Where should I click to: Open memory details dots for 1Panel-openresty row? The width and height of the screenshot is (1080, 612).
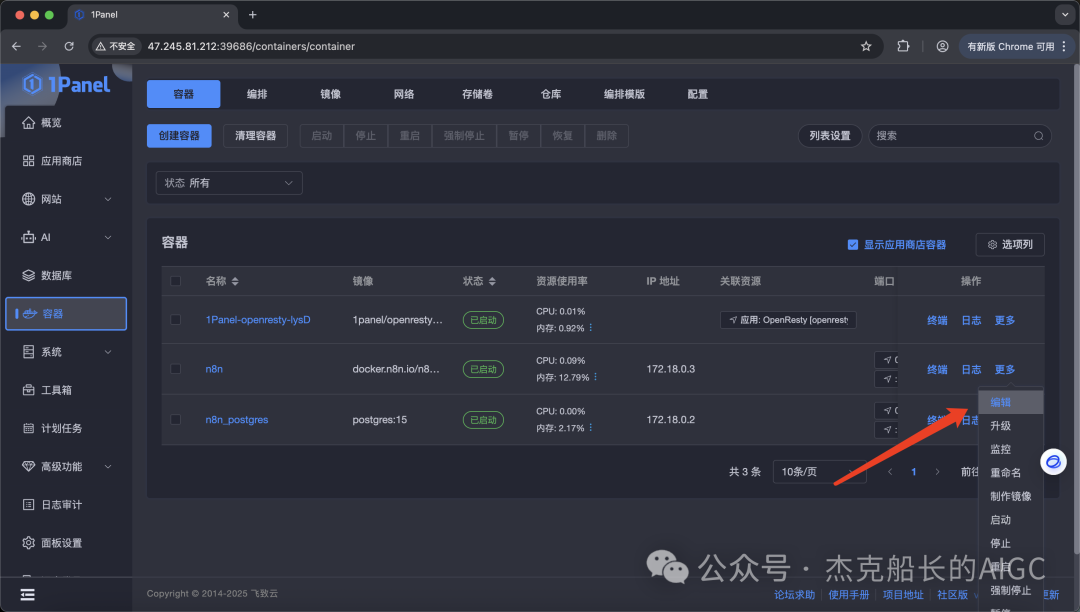point(590,328)
